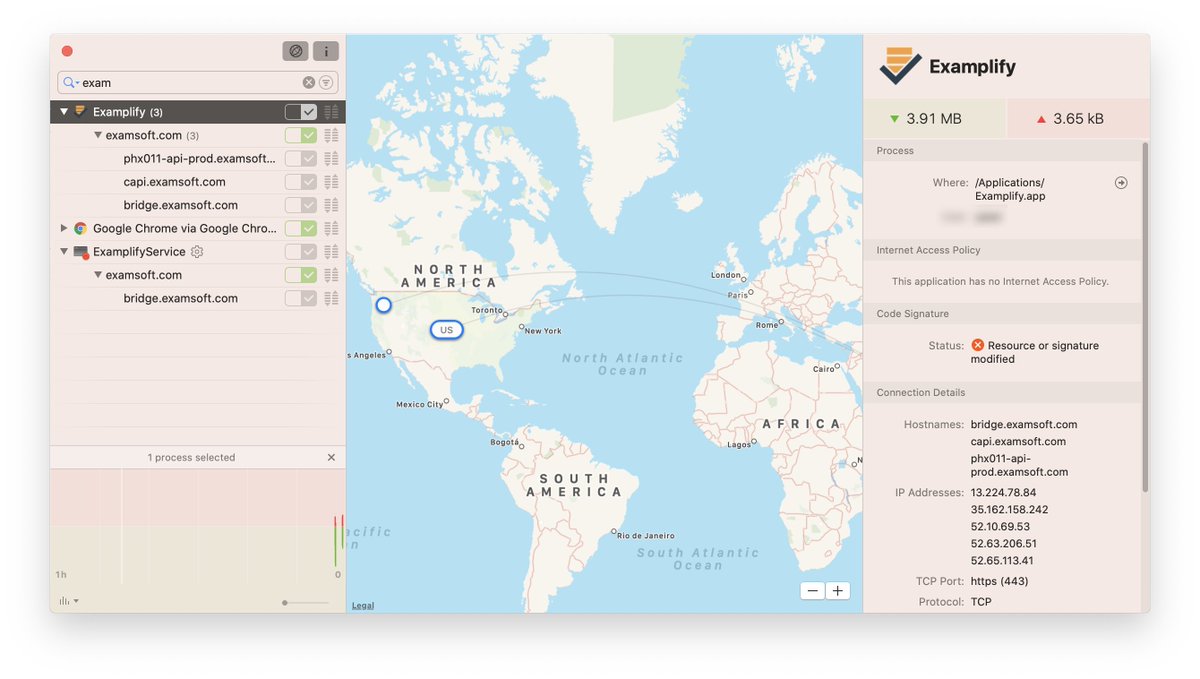
Task: Click IP address 13.224.78.84
Action: 1003,493
